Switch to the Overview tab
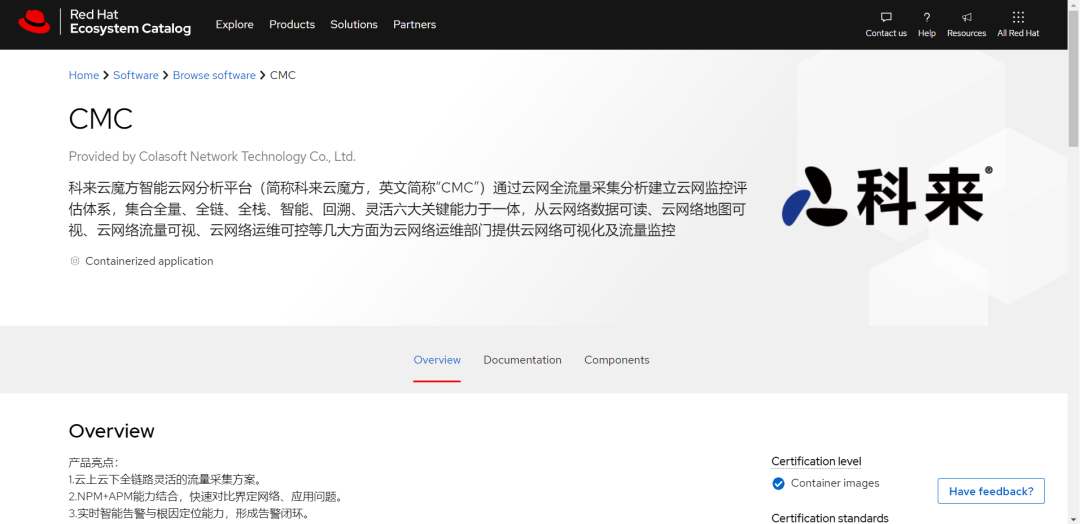Image resolution: width=1080 pixels, height=524 pixels. point(437,360)
